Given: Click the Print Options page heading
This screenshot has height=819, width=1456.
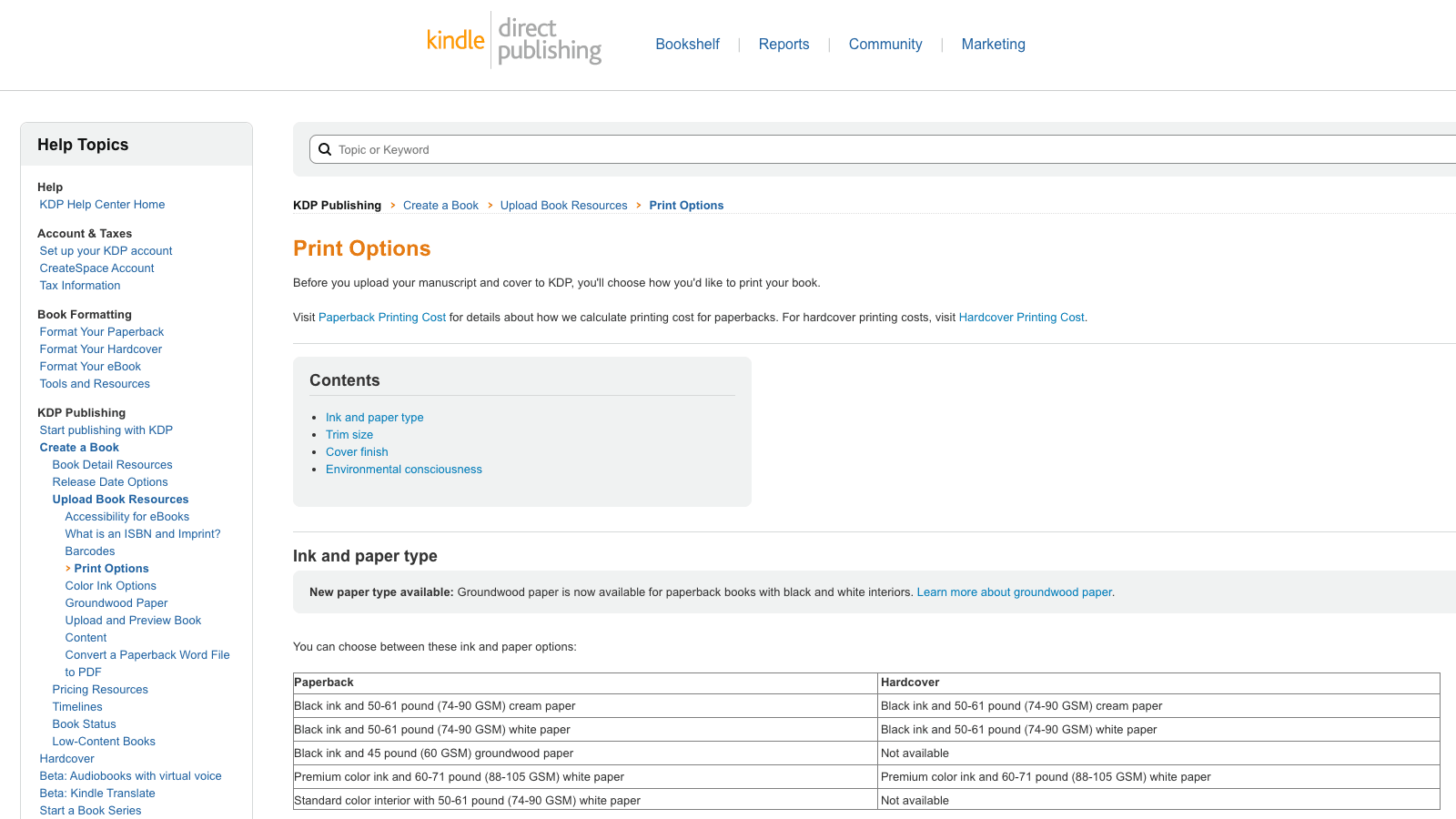Looking at the screenshot, I should coord(362,248).
